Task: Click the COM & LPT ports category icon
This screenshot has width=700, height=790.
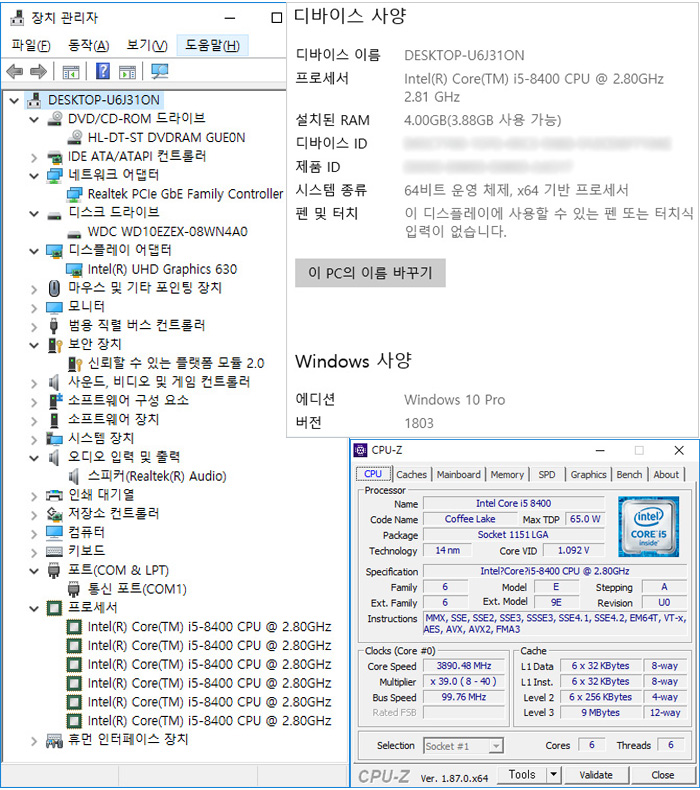Action: [54, 570]
